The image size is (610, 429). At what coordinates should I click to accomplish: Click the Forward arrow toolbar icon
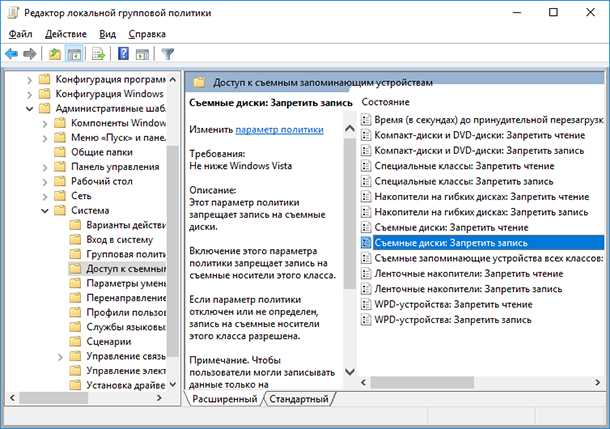[30, 54]
